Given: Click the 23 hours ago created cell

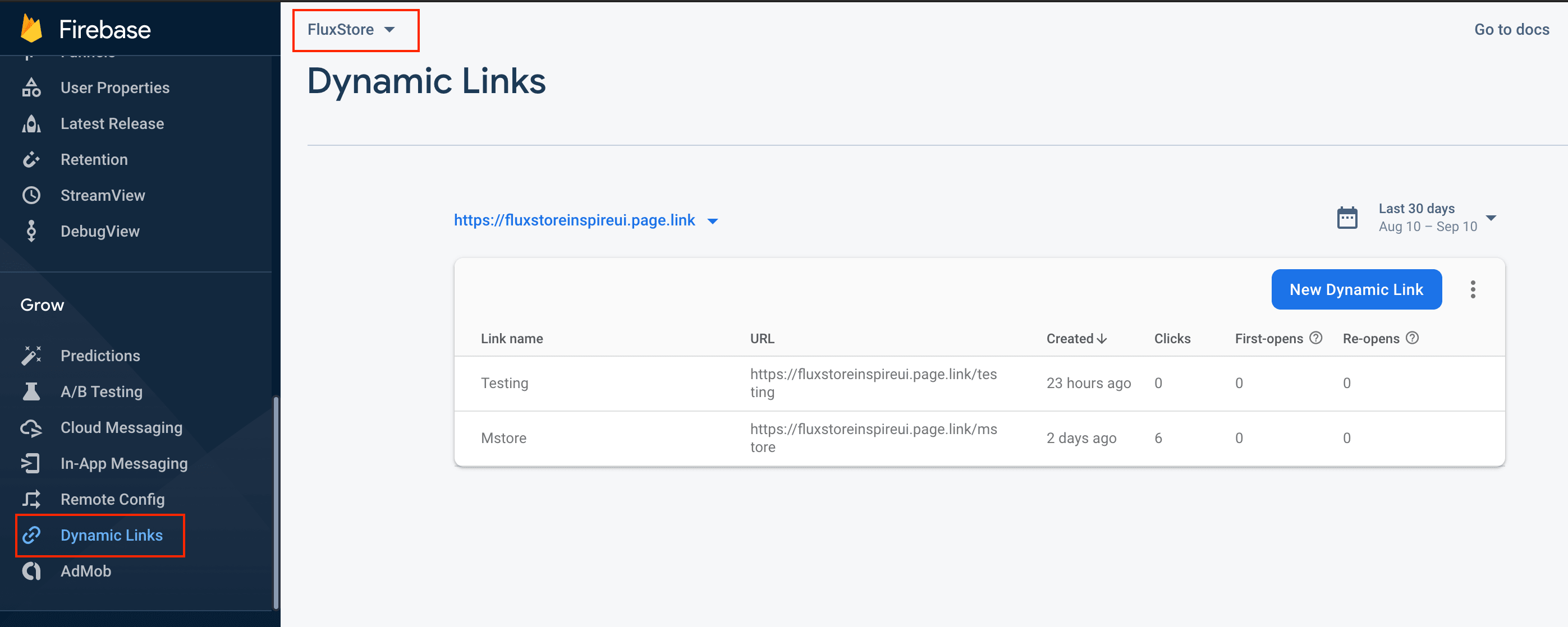Looking at the screenshot, I should (x=1088, y=383).
